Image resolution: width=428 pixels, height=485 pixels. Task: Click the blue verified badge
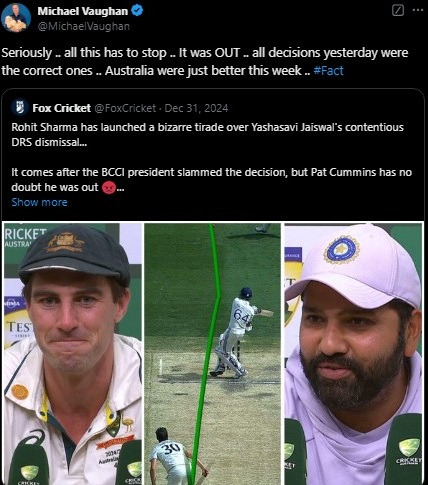(137, 11)
